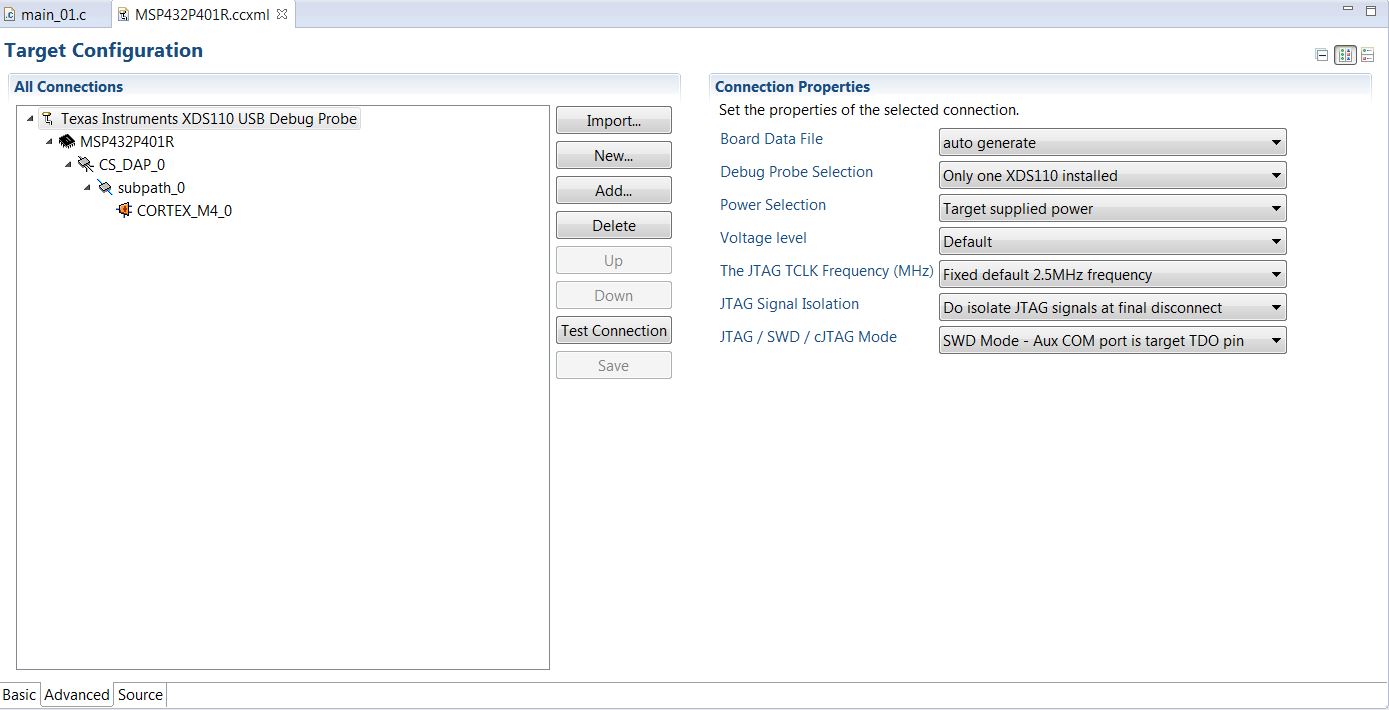
Task: Switch to the Basic tab
Action: pyautogui.click(x=19, y=695)
